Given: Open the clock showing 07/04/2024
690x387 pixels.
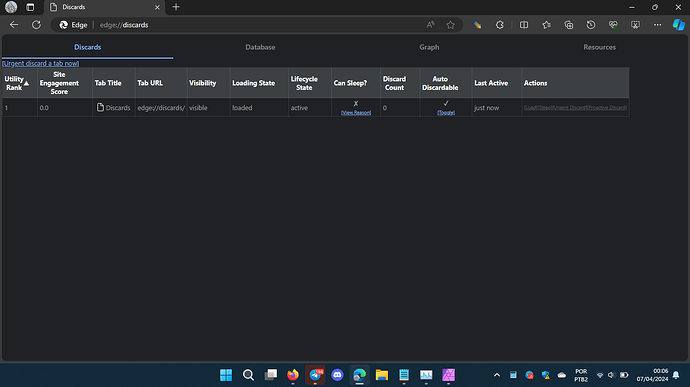Looking at the screenshot, I should (653, 375).
